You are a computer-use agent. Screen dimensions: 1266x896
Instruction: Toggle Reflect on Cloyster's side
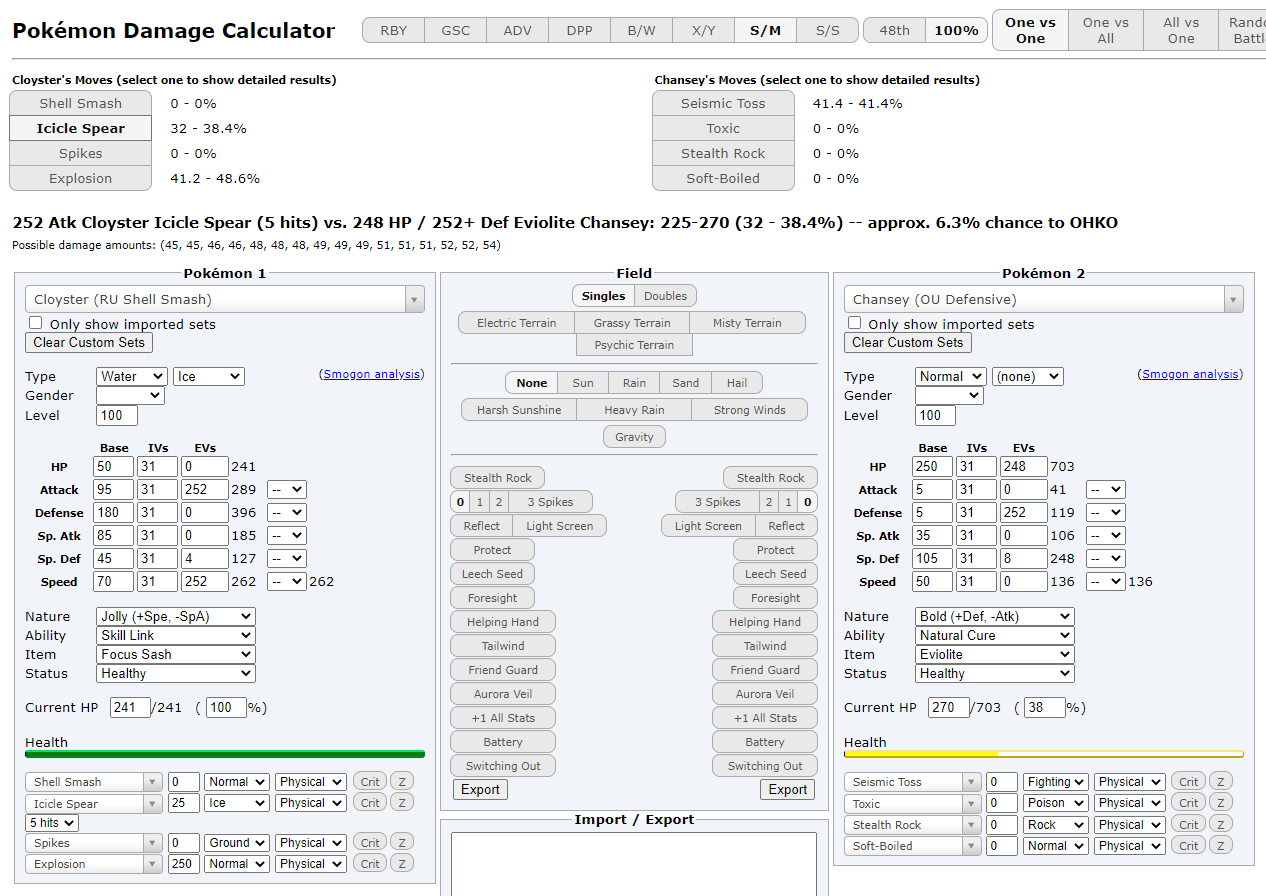(x=481, y=526)
